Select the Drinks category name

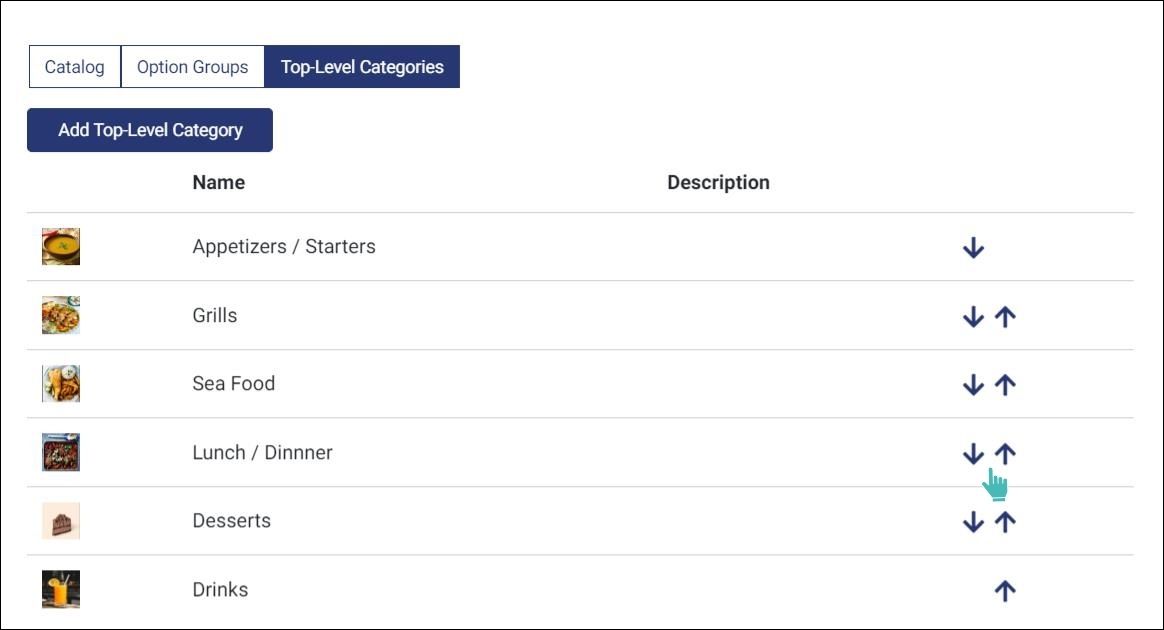(220, 590)
